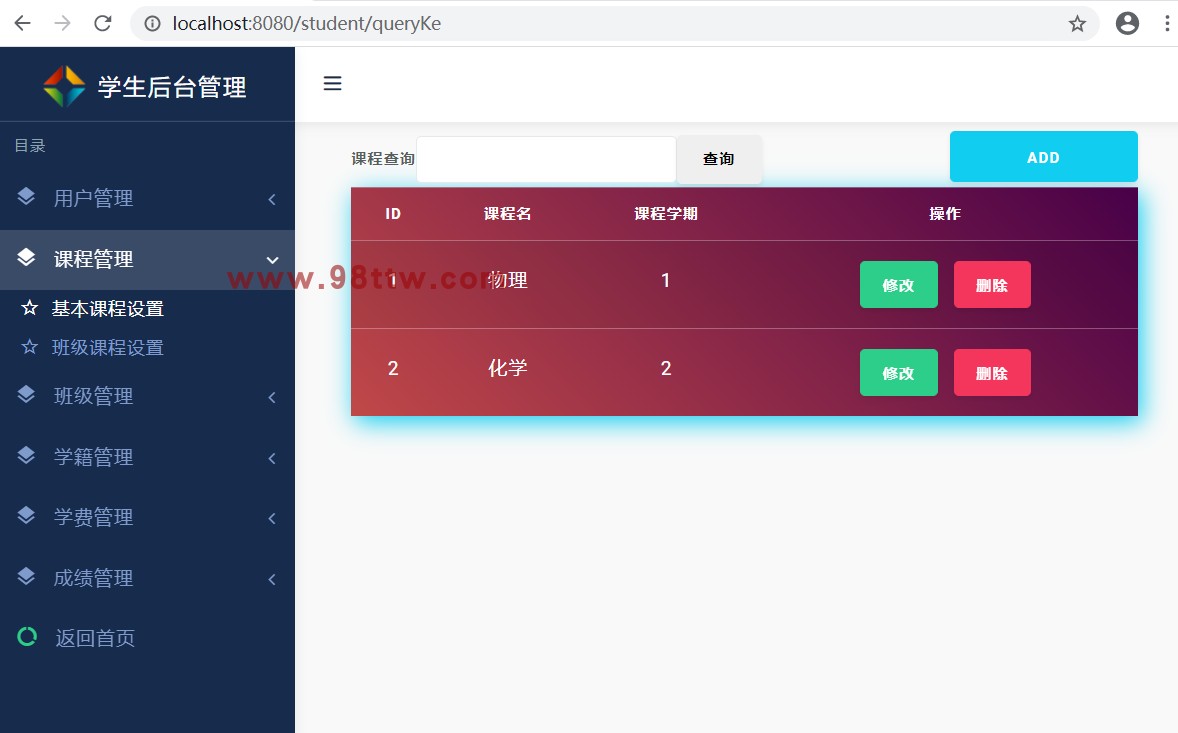Click layers icon beside 成绩管理
Image resolution: width=1178 pixels, height=733 pixels.
coord(26,576)
